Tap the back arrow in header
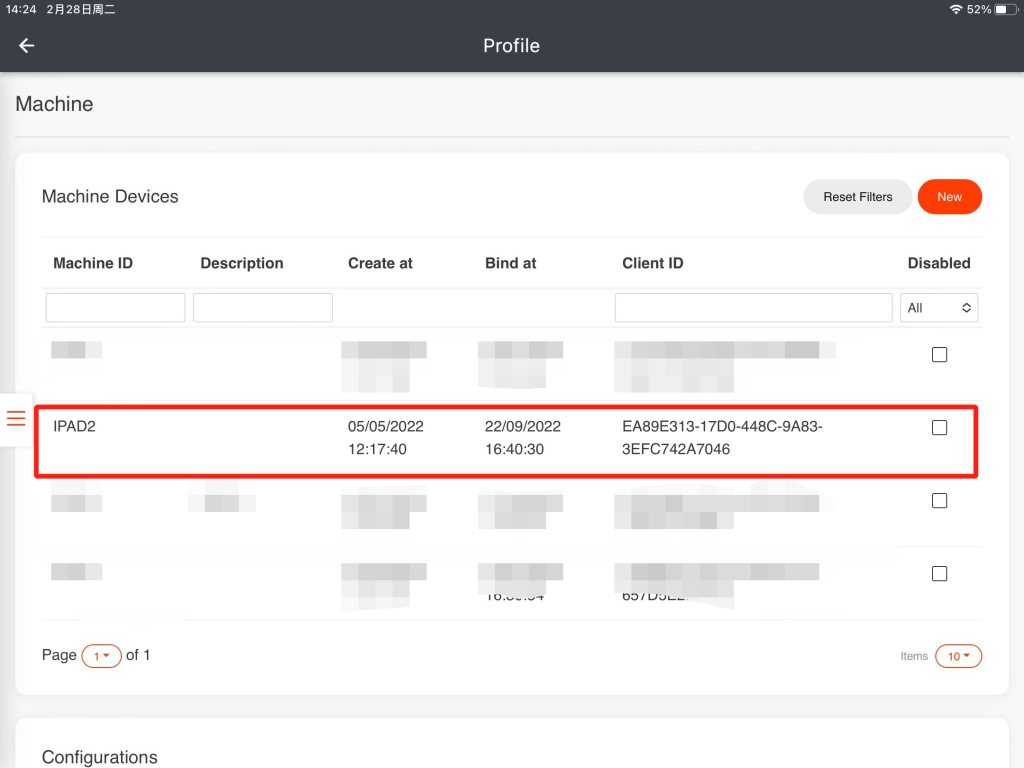The image size is (1024, 768). click(x=27, y=46)
